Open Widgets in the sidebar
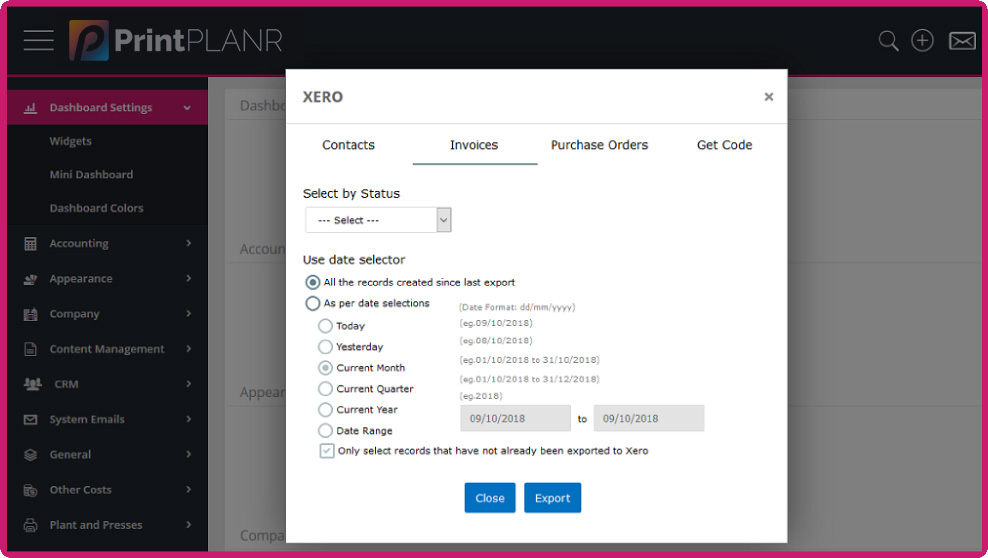988x558 pixels. [71, 141]
